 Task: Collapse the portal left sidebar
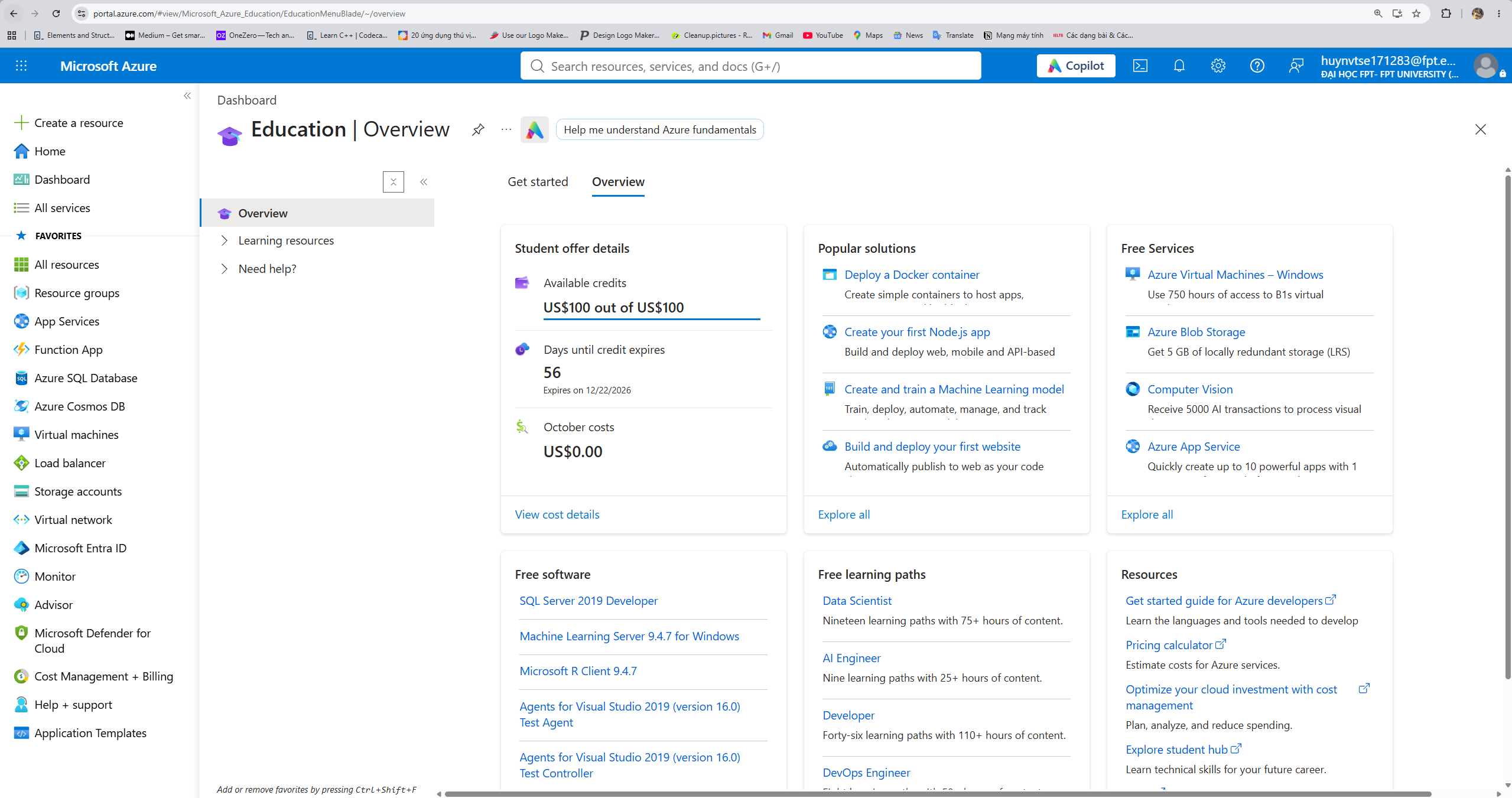[x=187, y=96]
